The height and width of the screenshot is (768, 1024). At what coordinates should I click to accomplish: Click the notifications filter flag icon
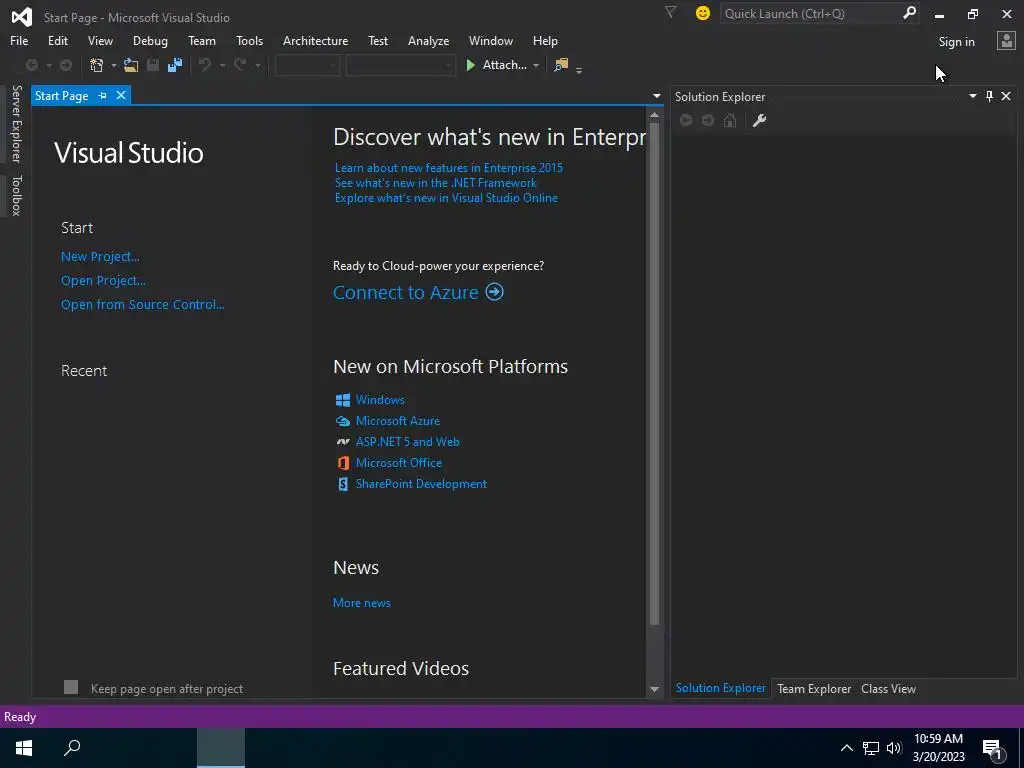tap(670, 13)
